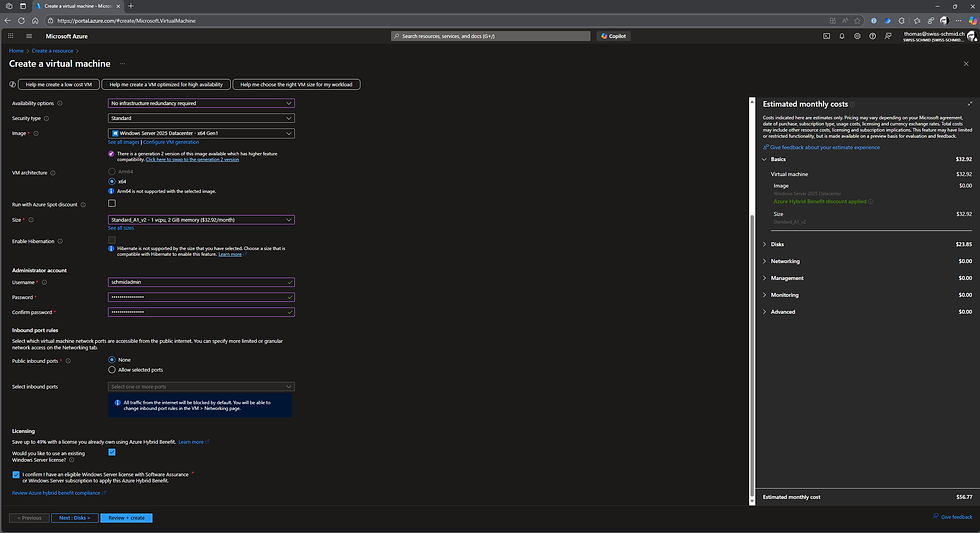Open a new browser tab

tap(131, 6)
